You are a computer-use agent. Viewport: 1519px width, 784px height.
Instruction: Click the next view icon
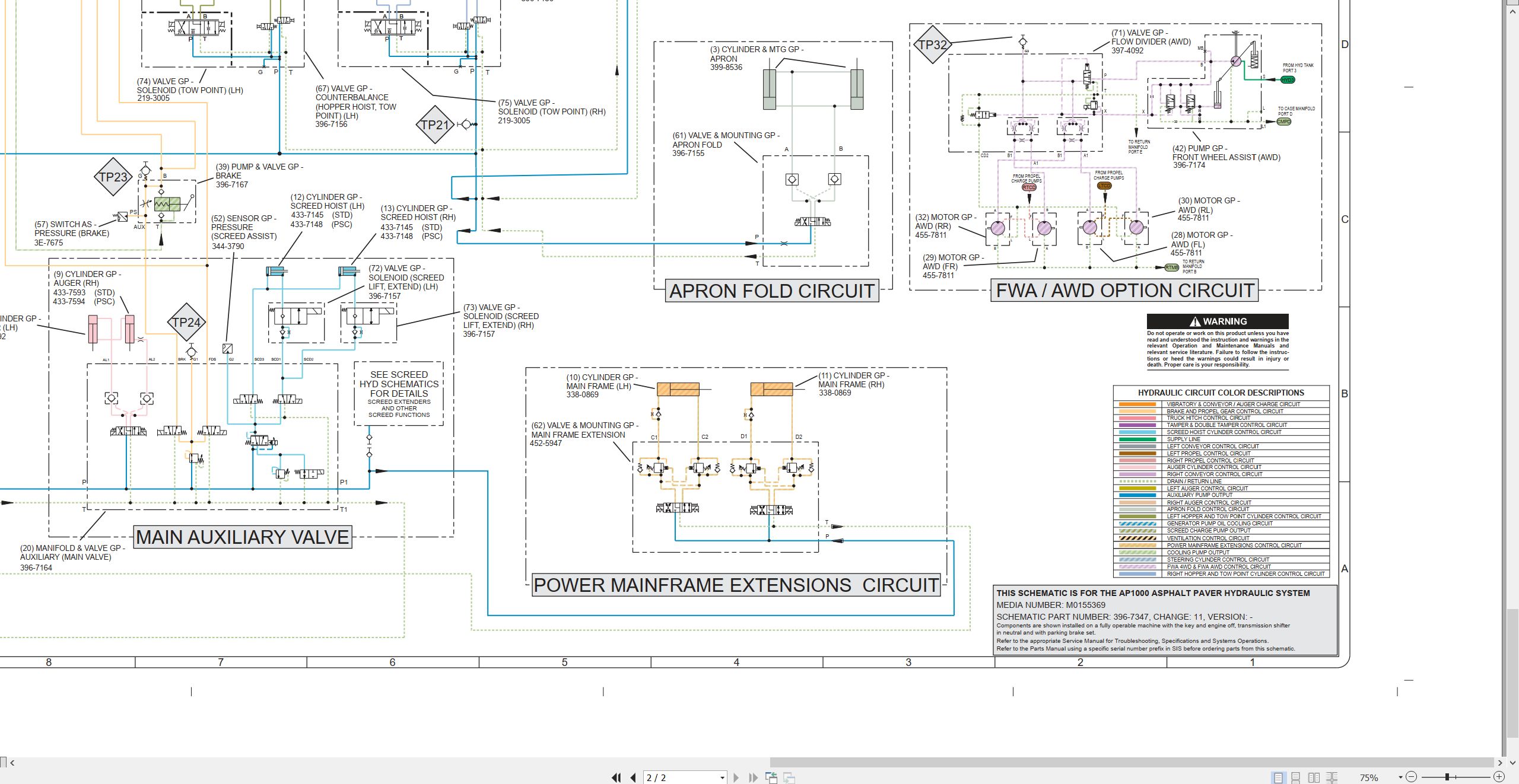789,777
